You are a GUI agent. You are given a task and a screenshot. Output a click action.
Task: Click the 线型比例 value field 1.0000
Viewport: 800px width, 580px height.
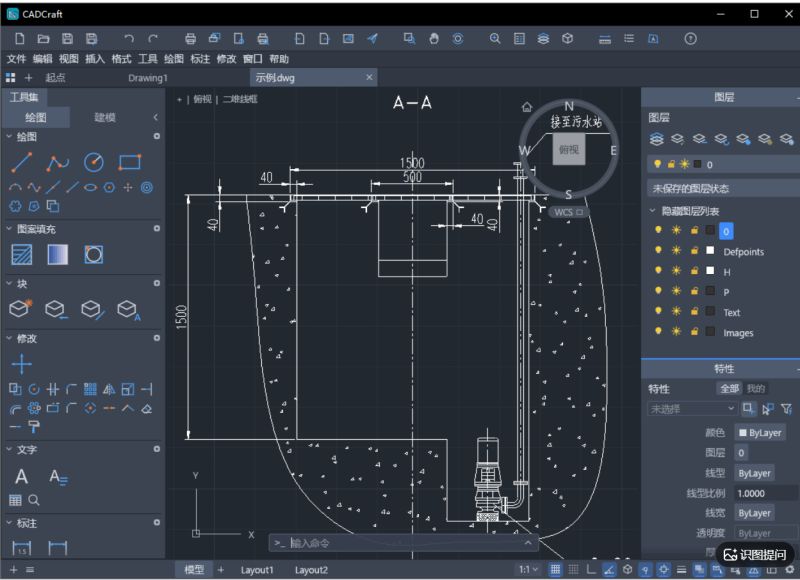[765, 493]
